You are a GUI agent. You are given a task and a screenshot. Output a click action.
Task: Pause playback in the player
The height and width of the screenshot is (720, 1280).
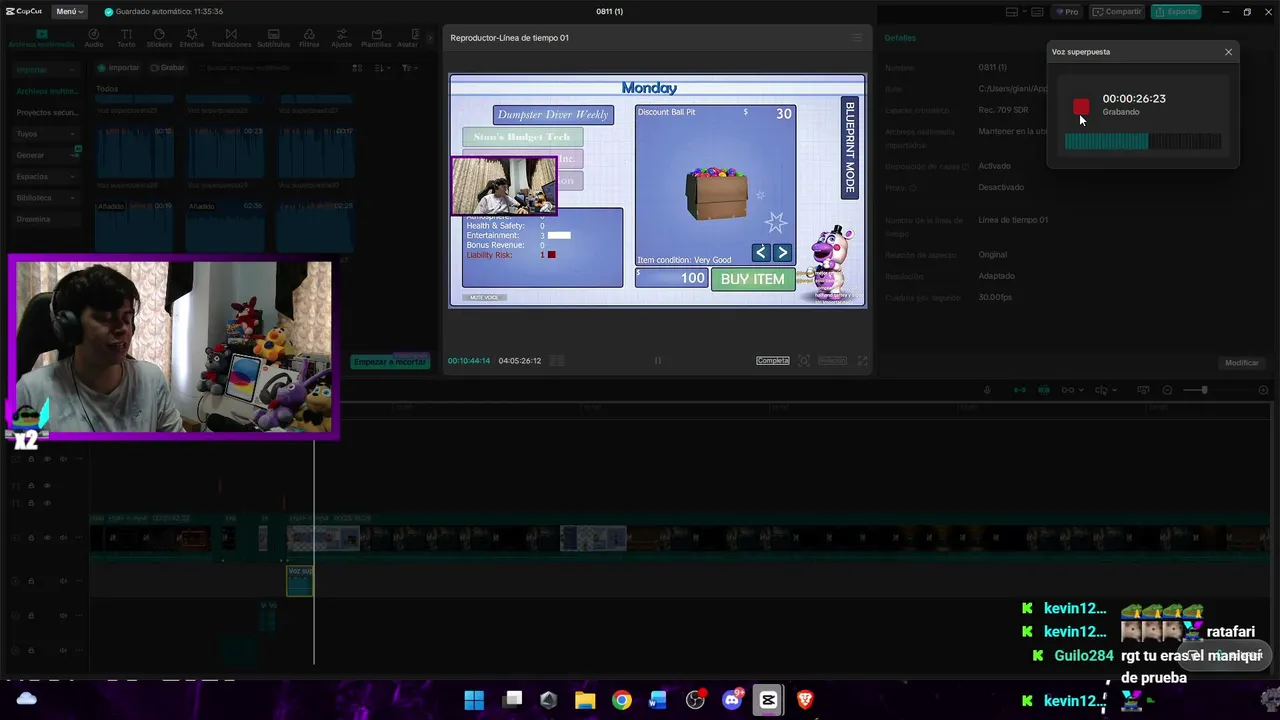(657, 361)
